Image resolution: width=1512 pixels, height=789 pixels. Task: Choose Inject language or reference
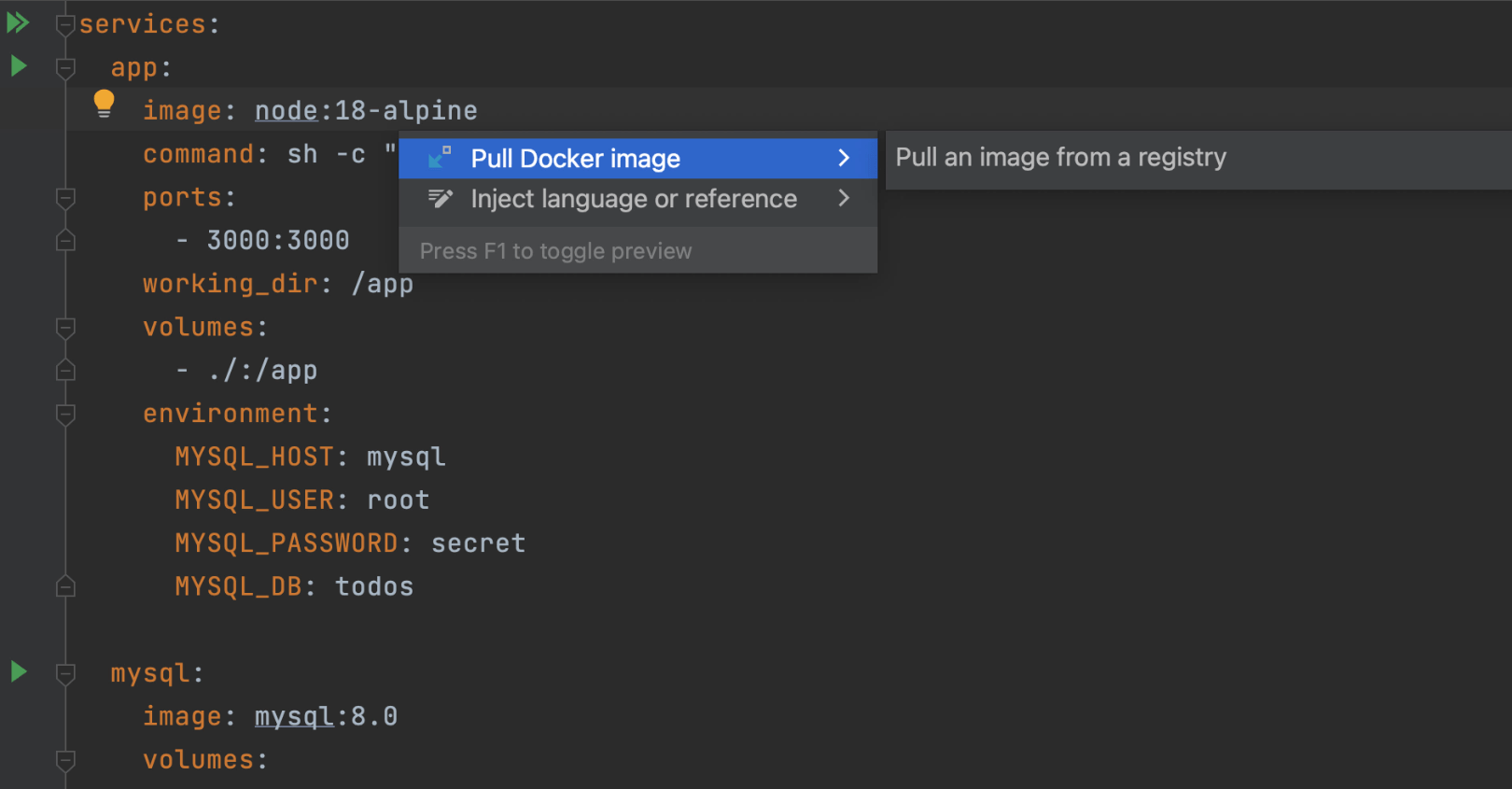(633, 199)
